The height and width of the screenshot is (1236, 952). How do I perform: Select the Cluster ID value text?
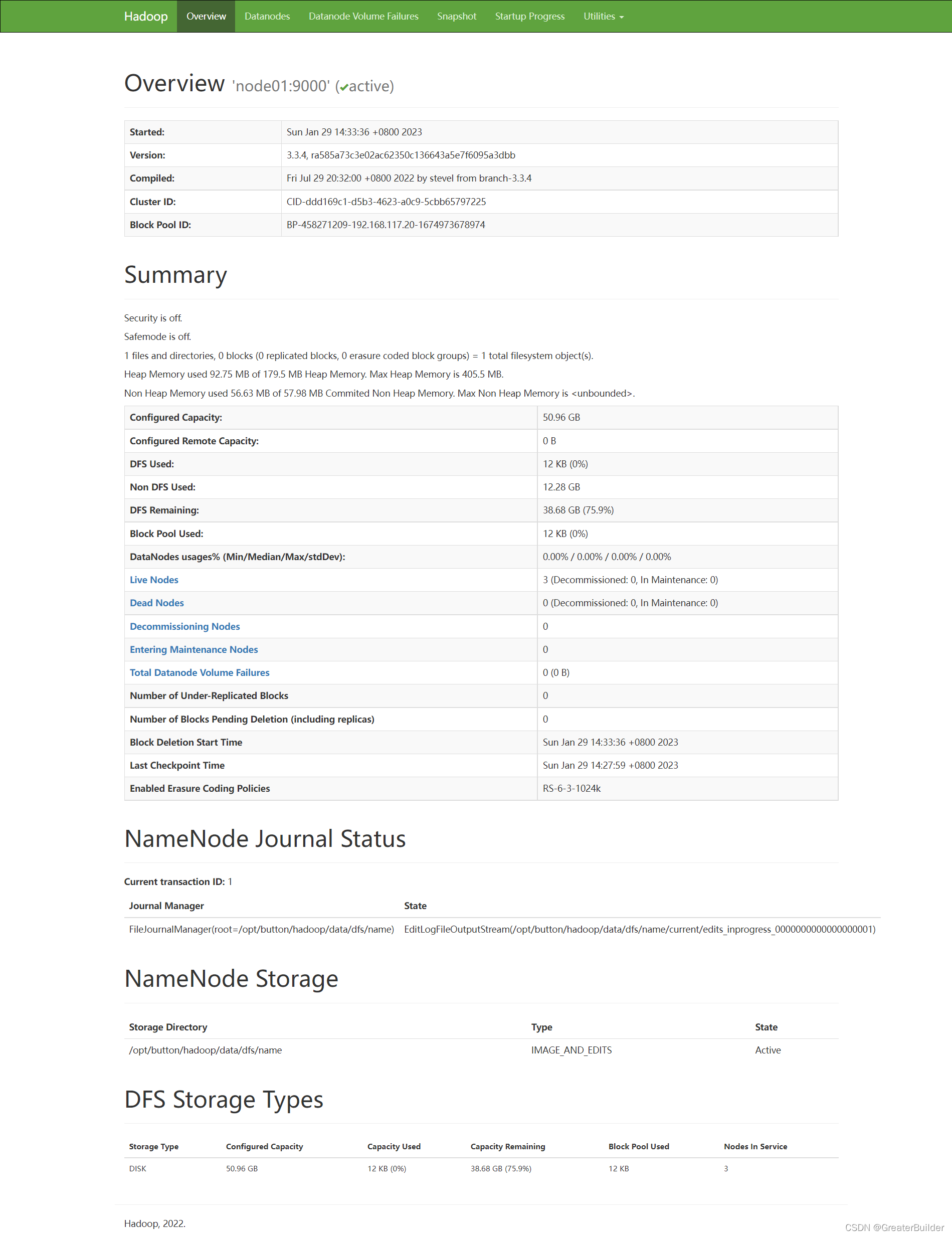[386, 202]
